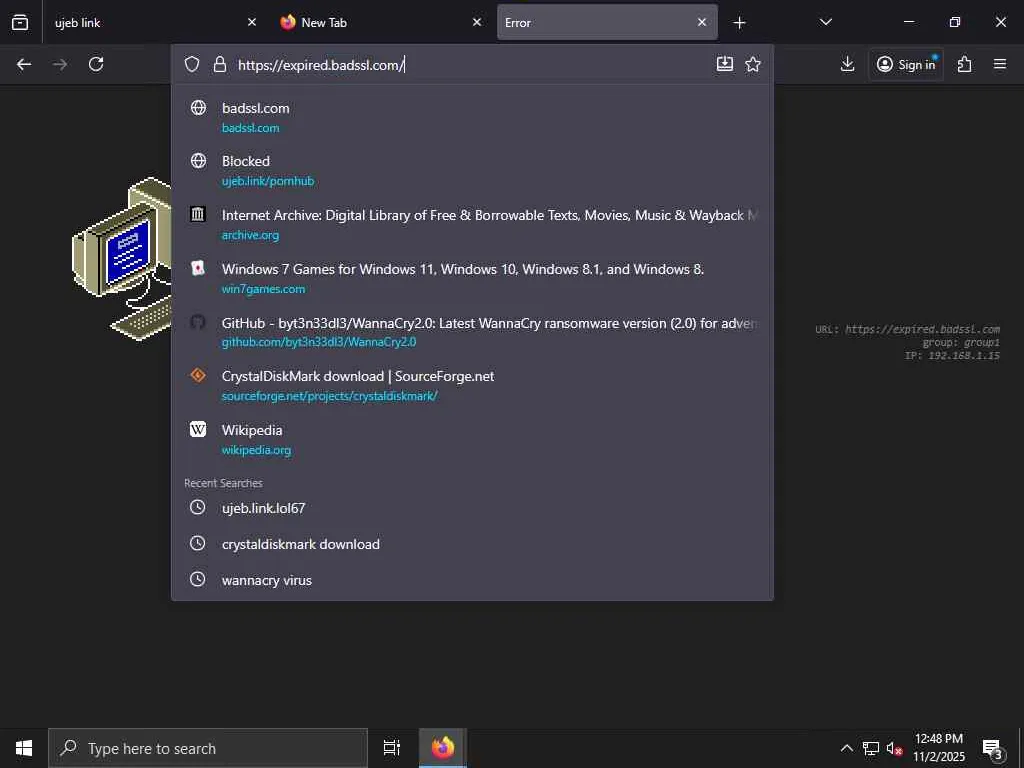Select the Error tab

click(607, 22)
